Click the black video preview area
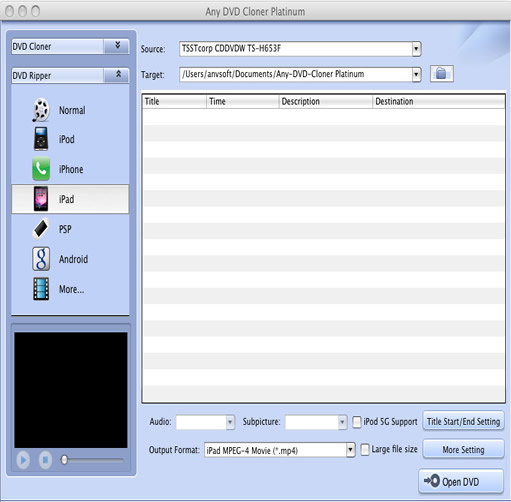 [71, 390]
